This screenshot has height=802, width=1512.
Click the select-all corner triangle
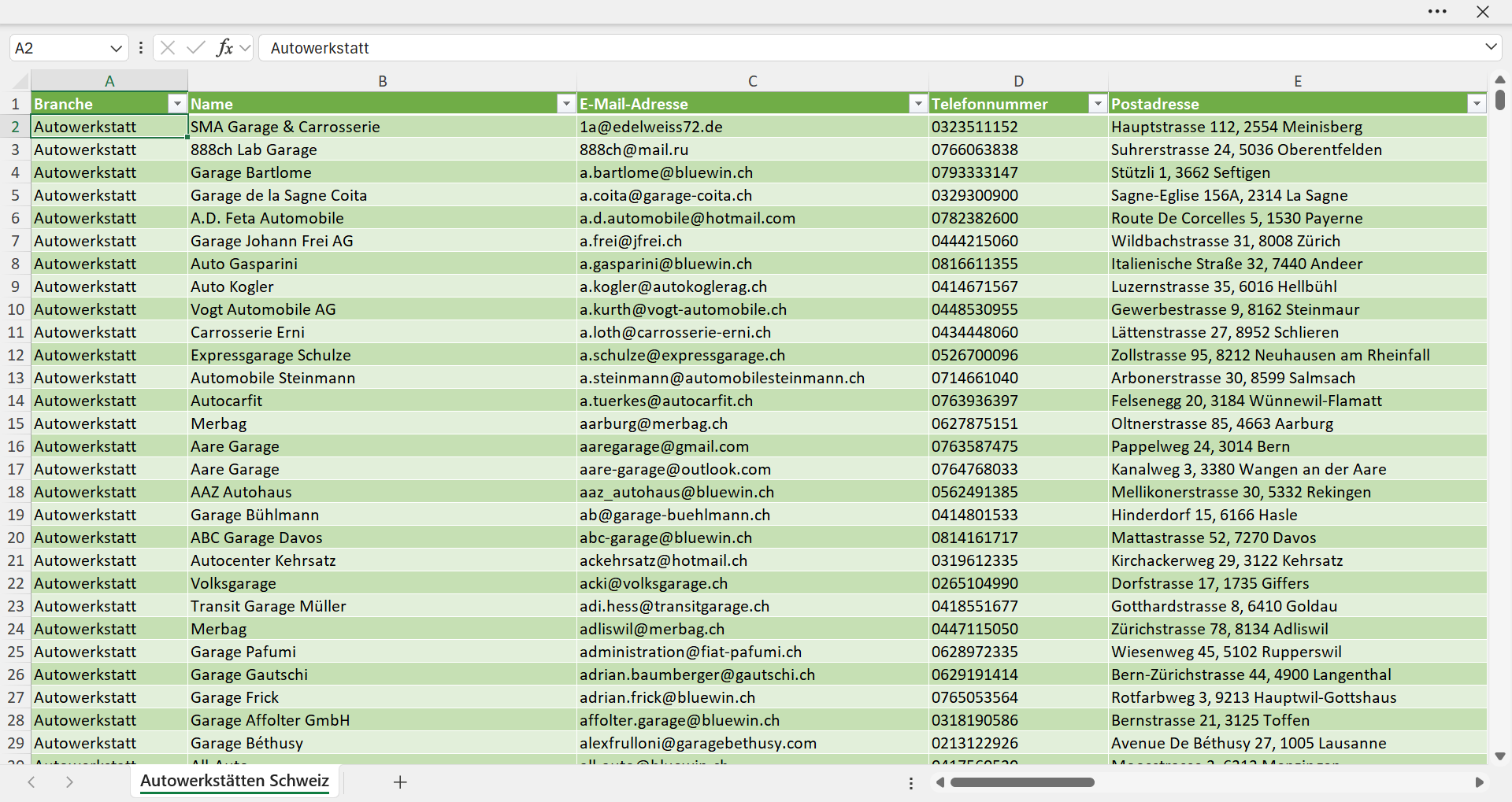[x=20, y=80]
